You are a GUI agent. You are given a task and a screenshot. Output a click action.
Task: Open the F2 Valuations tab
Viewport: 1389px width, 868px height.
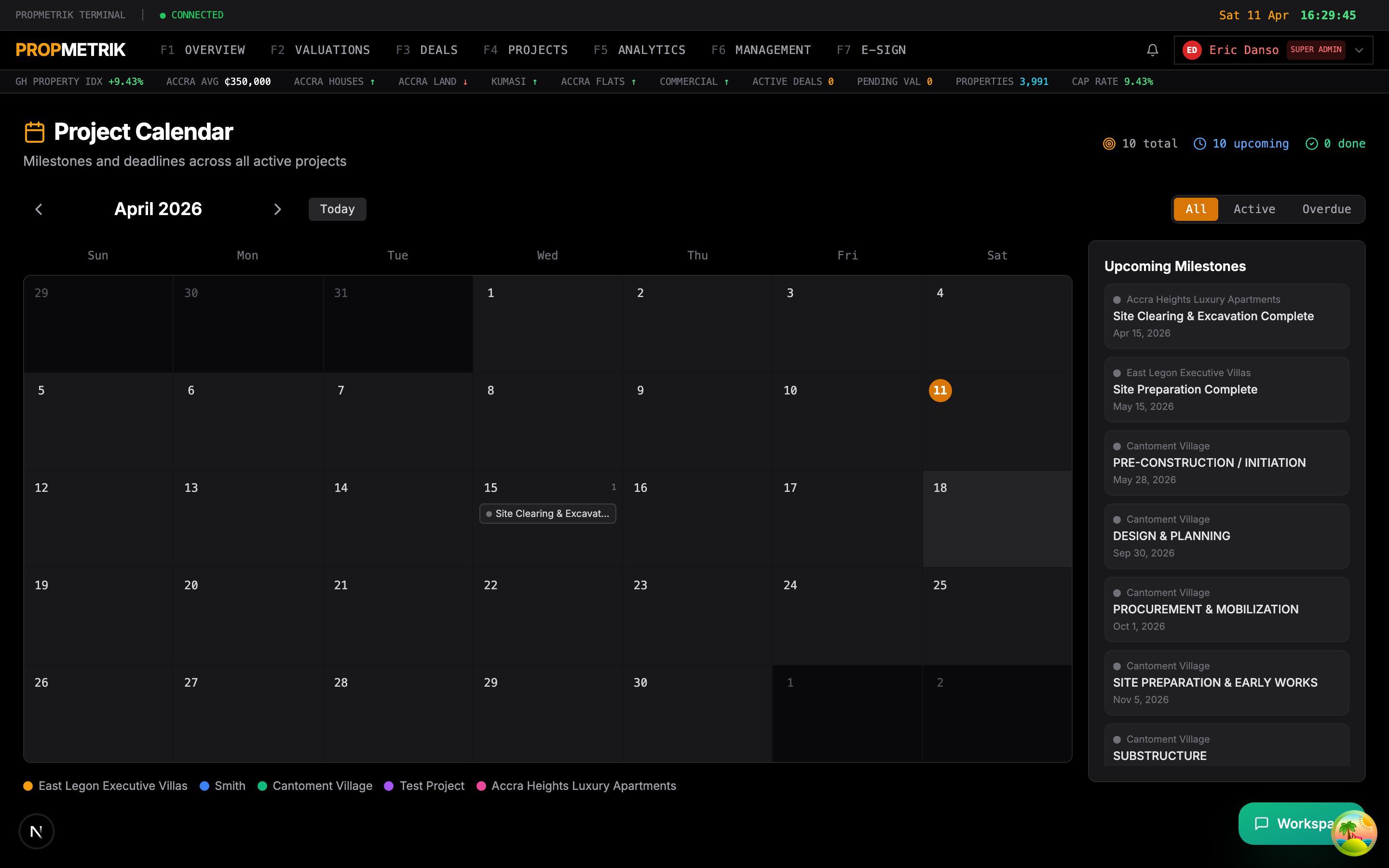coord(320,50)
